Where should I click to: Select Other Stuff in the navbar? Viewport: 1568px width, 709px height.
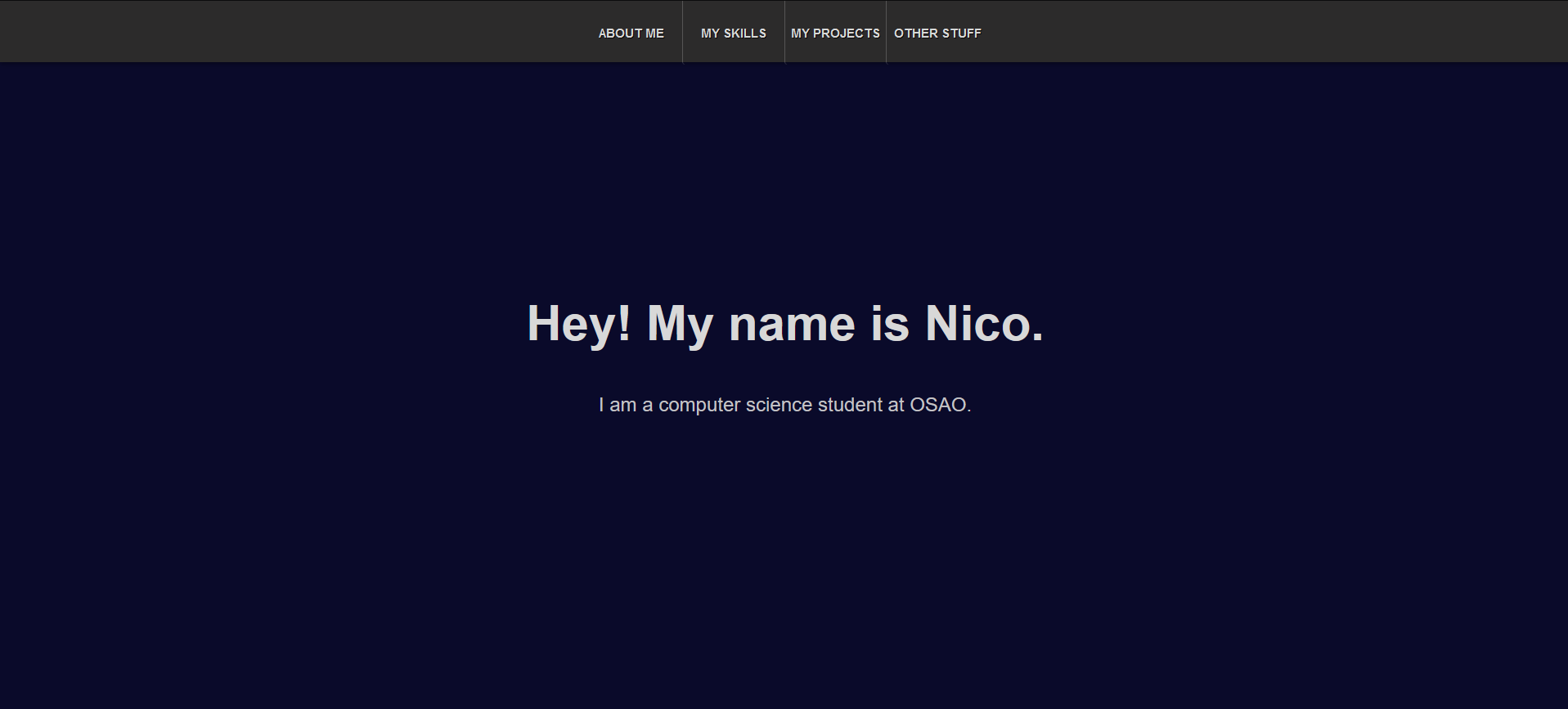[x=937, y=34]
